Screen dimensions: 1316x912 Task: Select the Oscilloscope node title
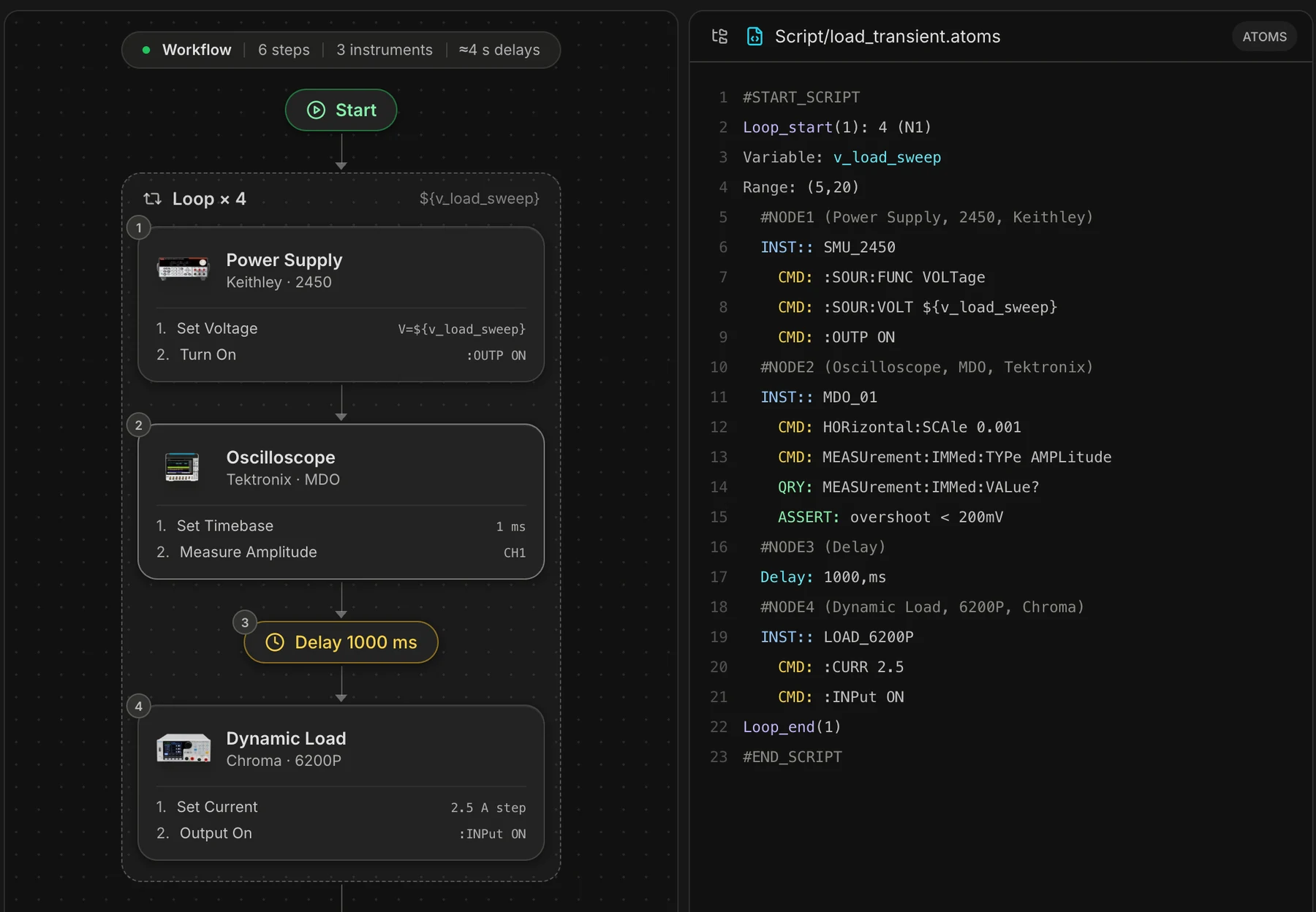281,457
